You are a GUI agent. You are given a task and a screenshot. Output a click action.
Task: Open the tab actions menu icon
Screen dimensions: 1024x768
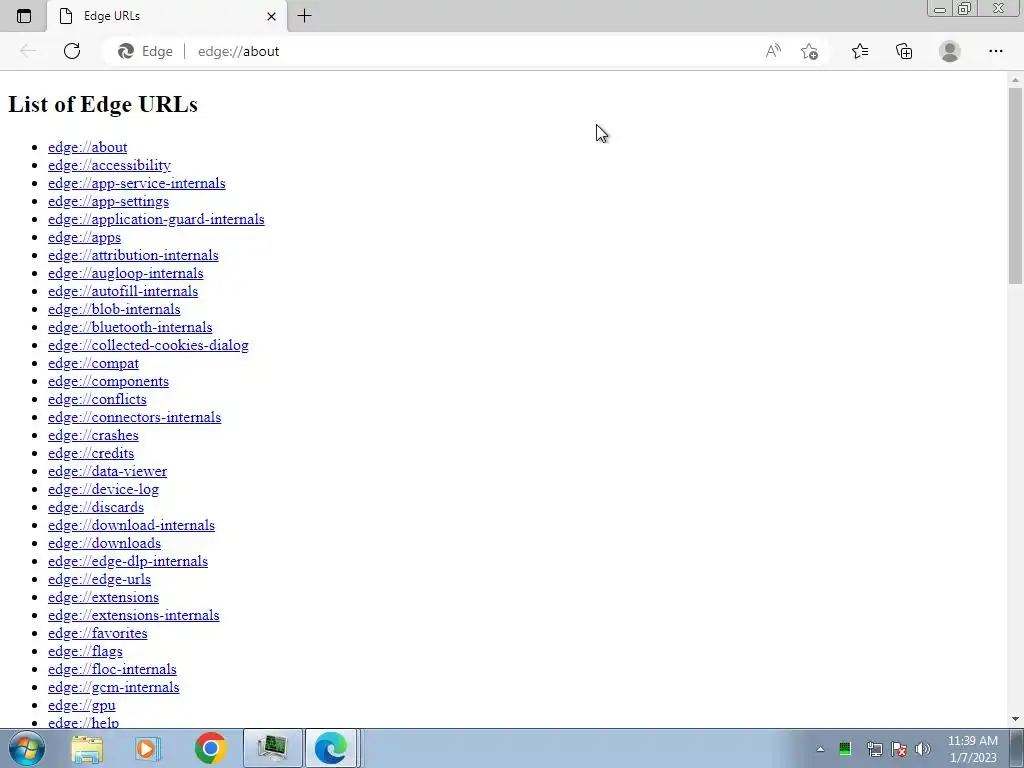click(x=24, y=16)
